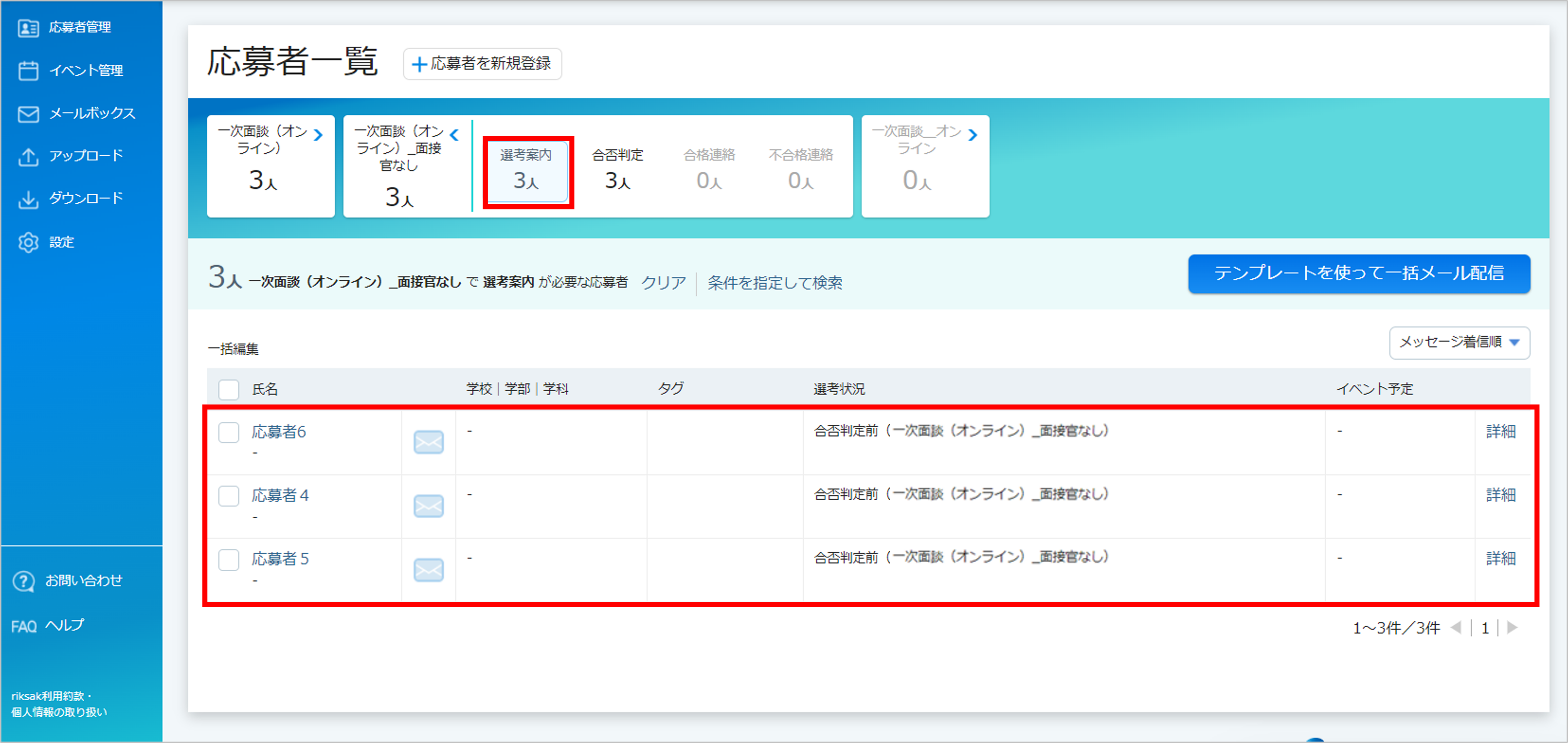Image resolution: width=1568 pixels, height=743 pixels.
Task: Go to the previous page arrow
Action: [1456, 628]
